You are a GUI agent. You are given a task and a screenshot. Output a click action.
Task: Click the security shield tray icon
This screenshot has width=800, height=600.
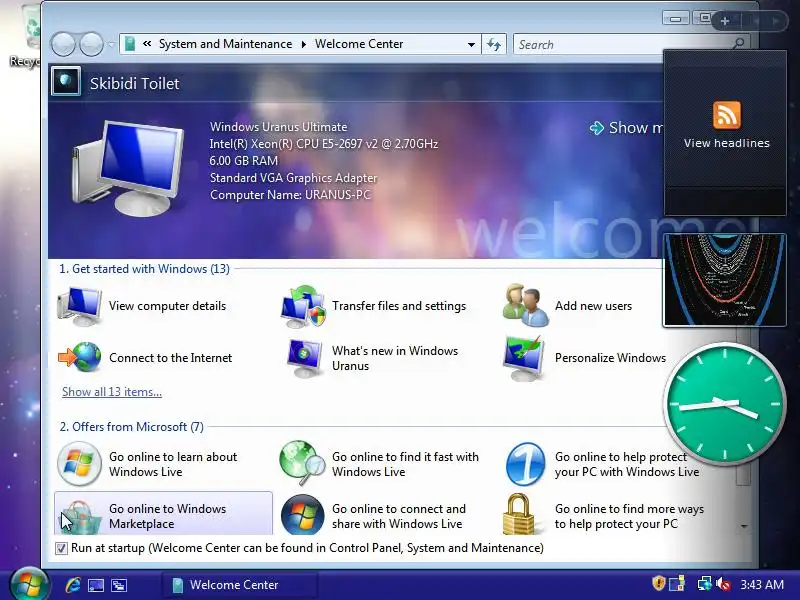658,583
